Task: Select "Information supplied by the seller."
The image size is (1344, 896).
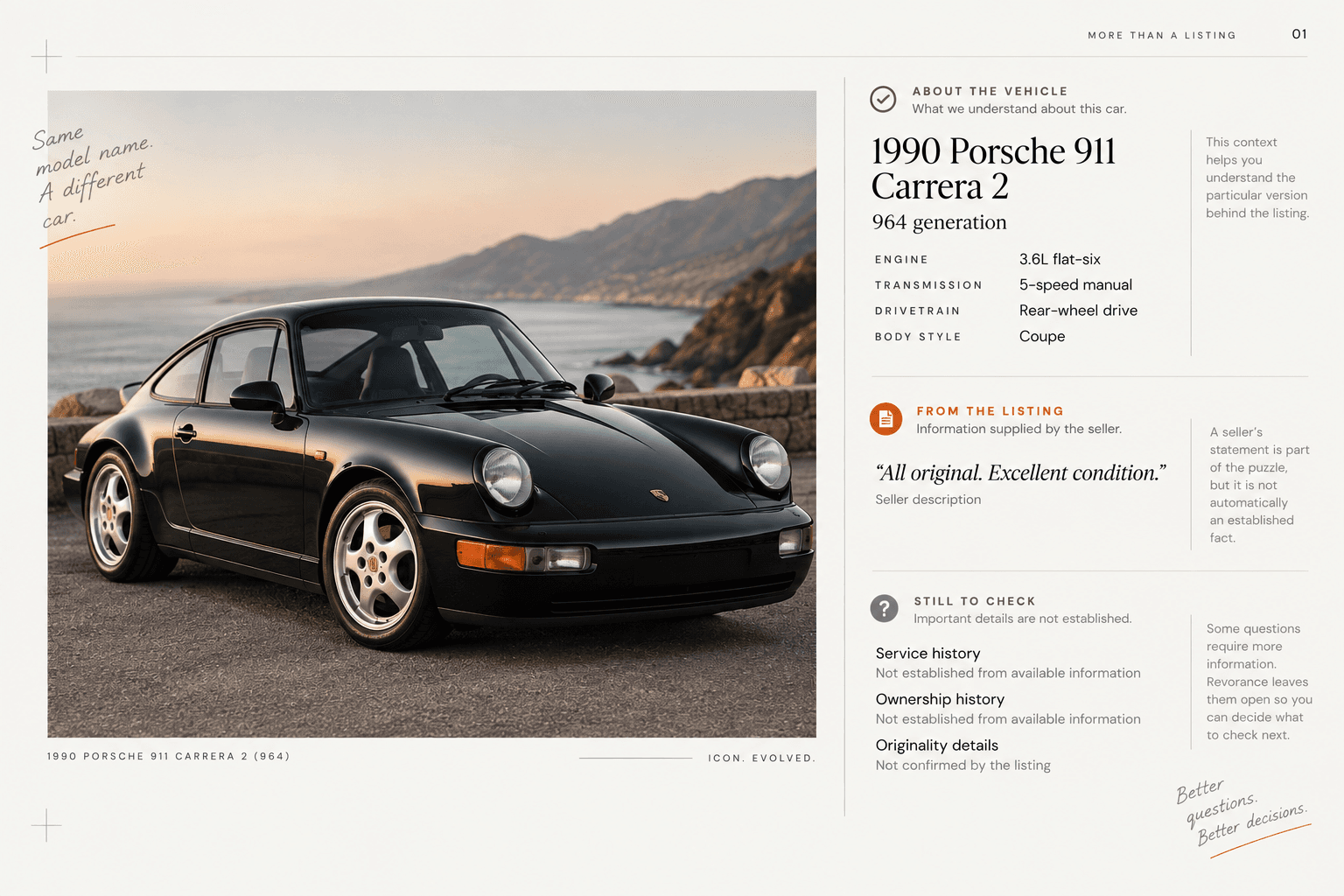Action: (x=1018, y=429)
